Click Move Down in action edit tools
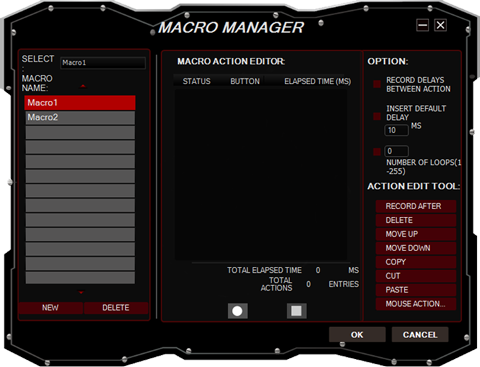Image resolution: width=480 pixels, height=367 pixels. pos(416,248)
